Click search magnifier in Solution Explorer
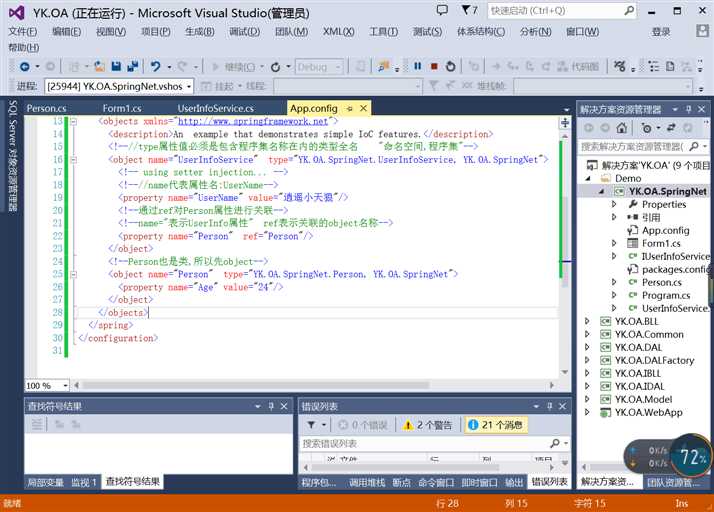 [694, 146]
